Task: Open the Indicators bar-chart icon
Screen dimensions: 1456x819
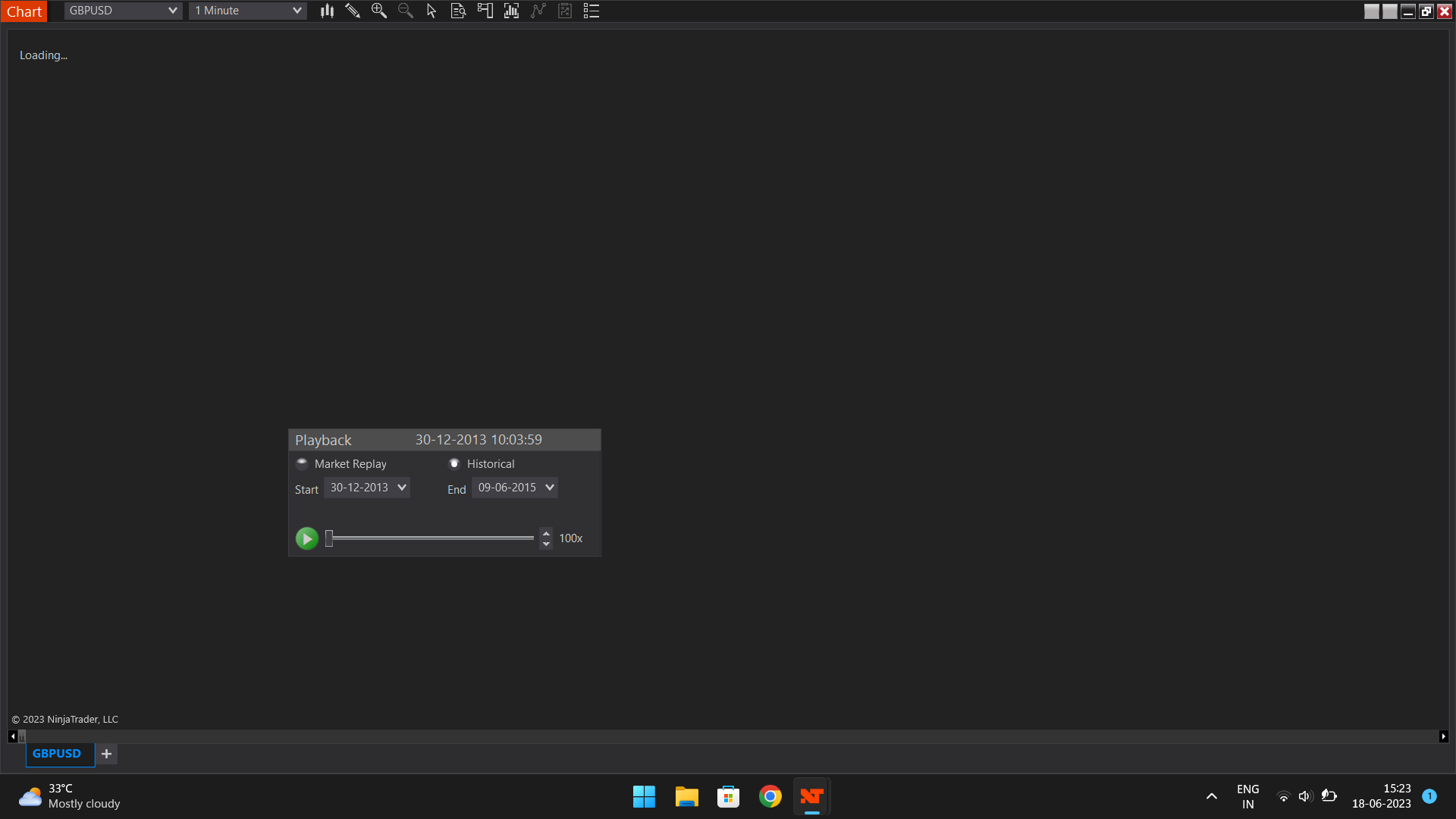Action: tap(512, 11)
